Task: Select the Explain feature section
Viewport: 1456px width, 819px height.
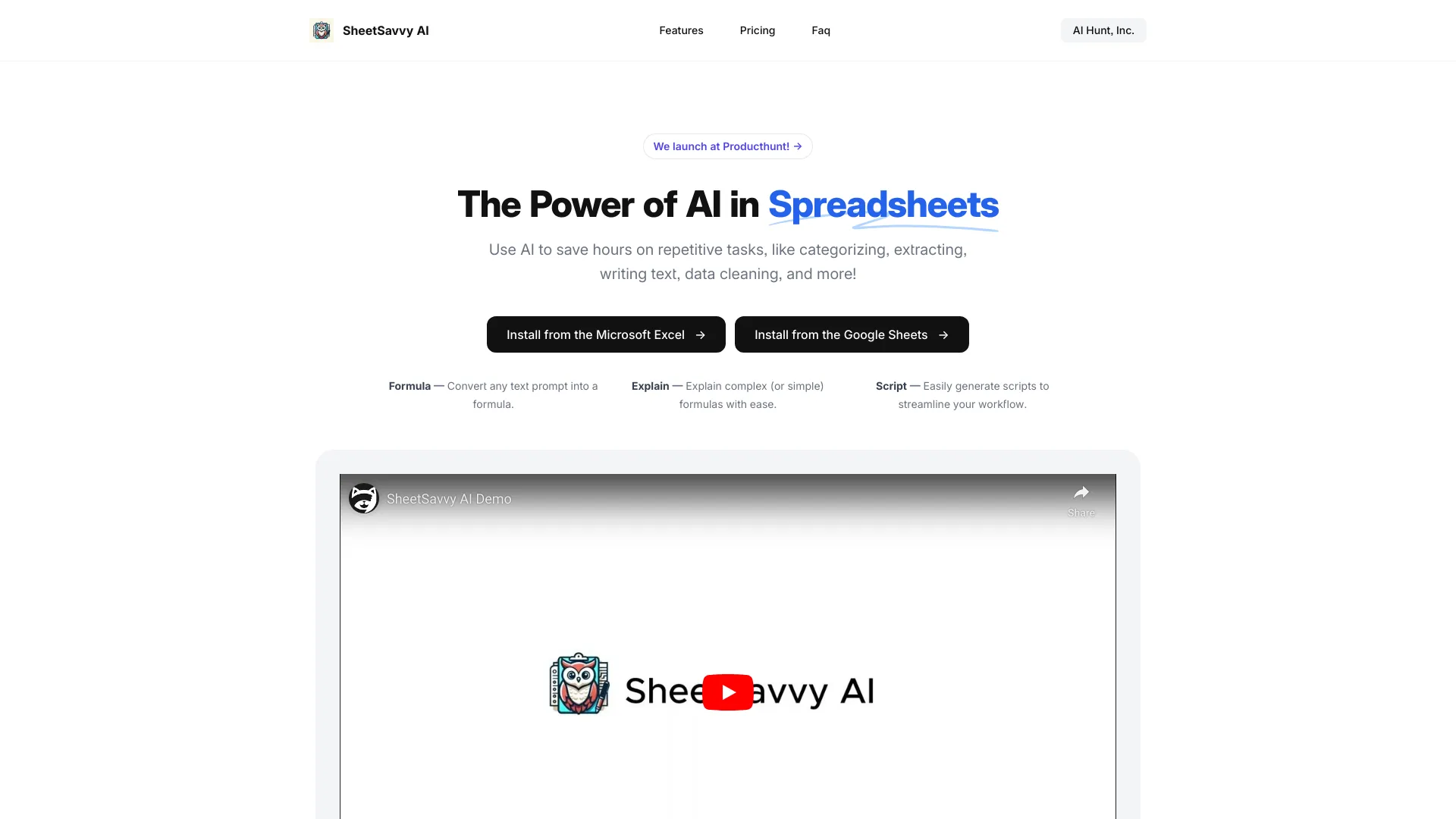Action: [727, 395]
